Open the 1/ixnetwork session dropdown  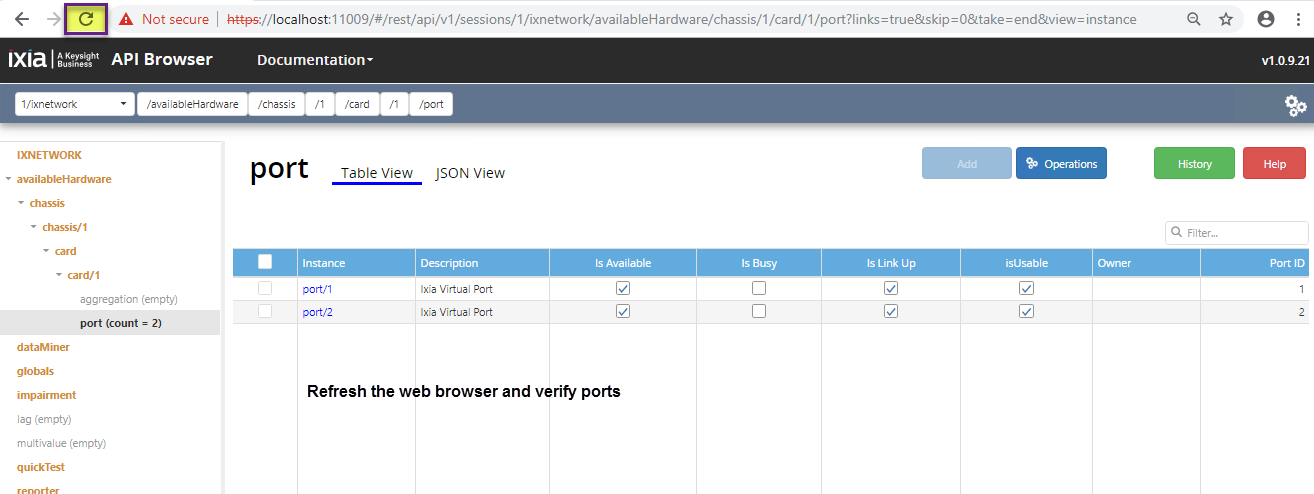(x=75, y=104)
